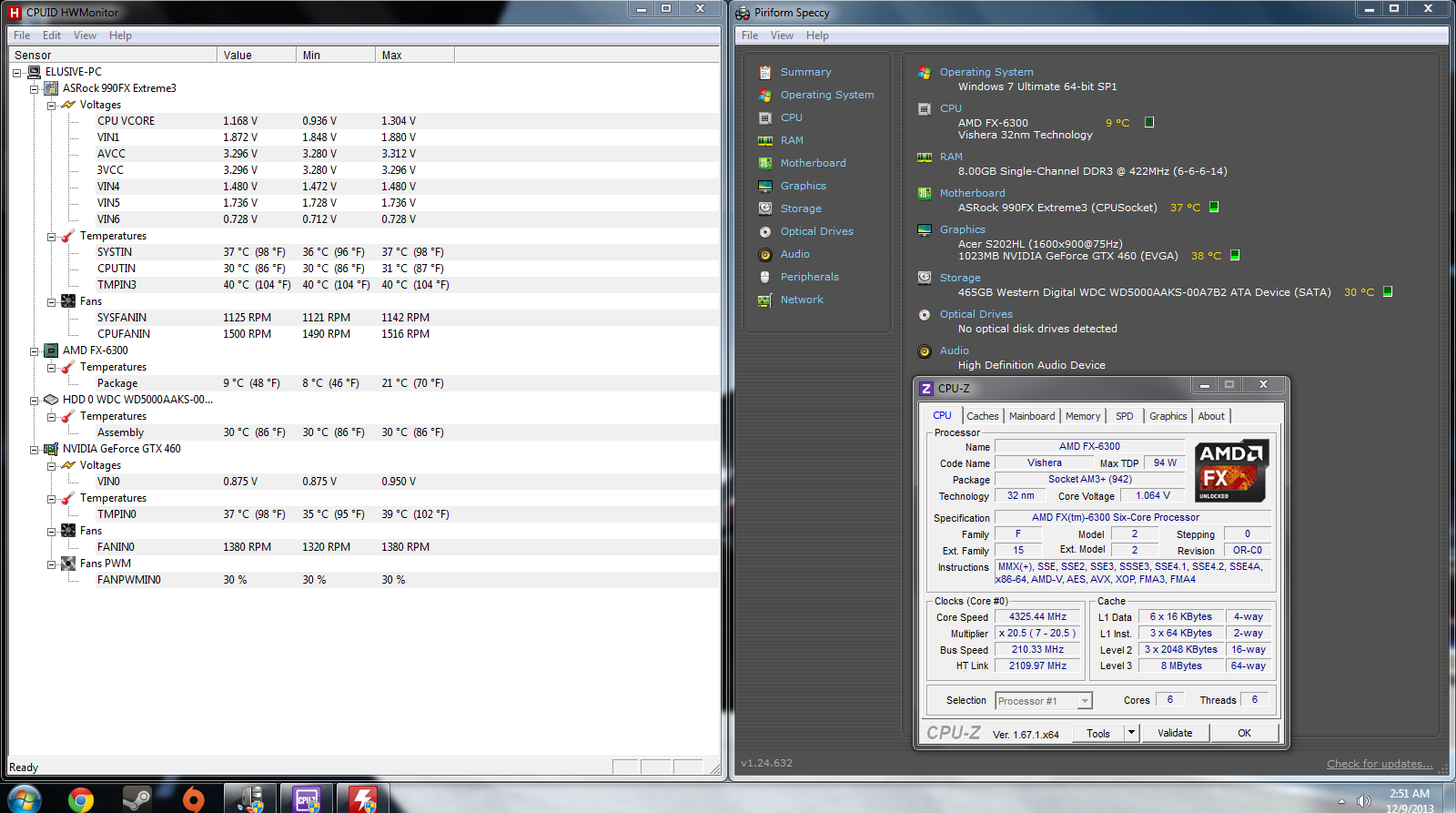Select the CPUFANIN fan row
Viewport: 1456px width, 813px height.
363,334
